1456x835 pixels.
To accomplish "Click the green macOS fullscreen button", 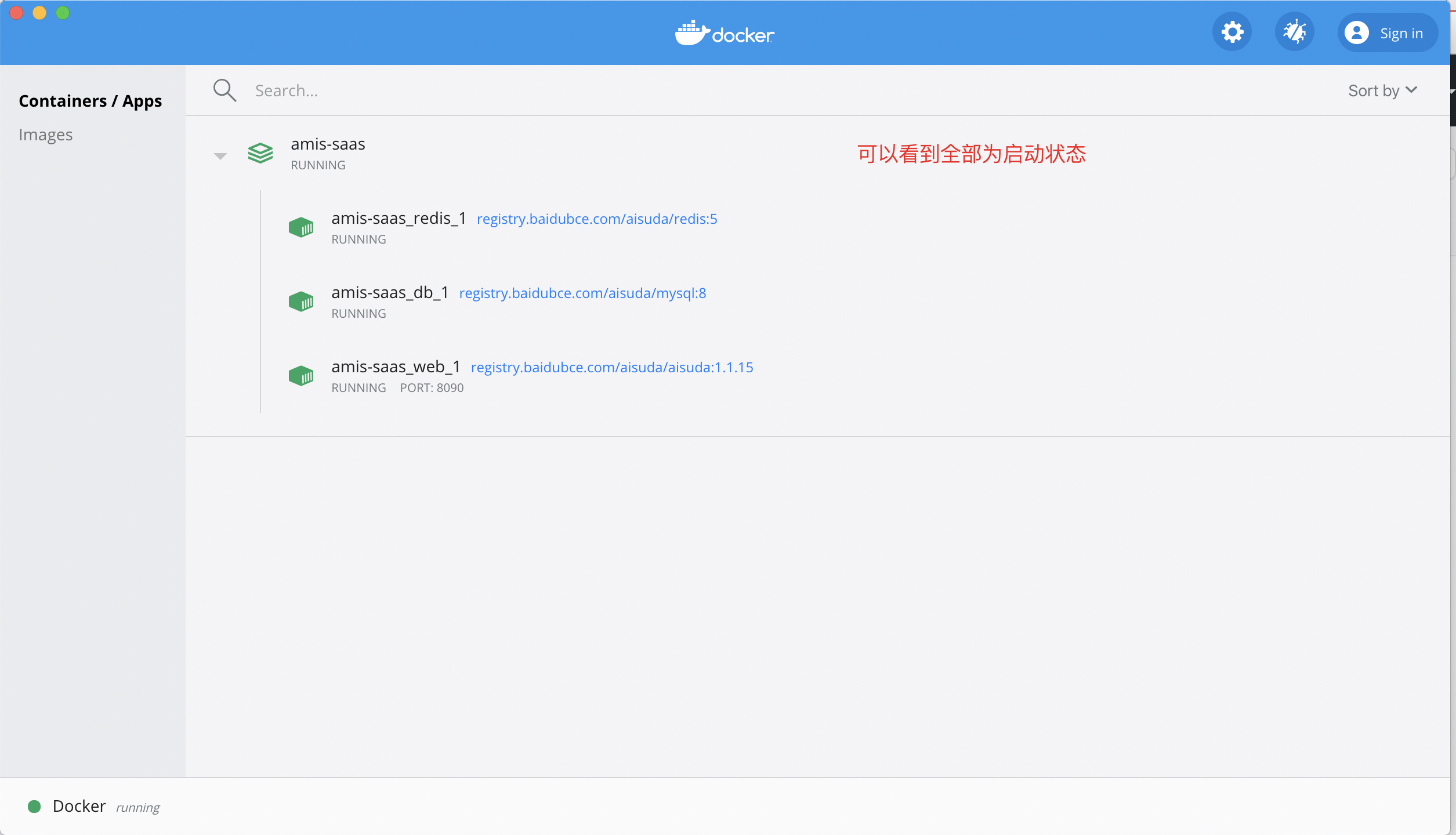I will click(63, 13).
